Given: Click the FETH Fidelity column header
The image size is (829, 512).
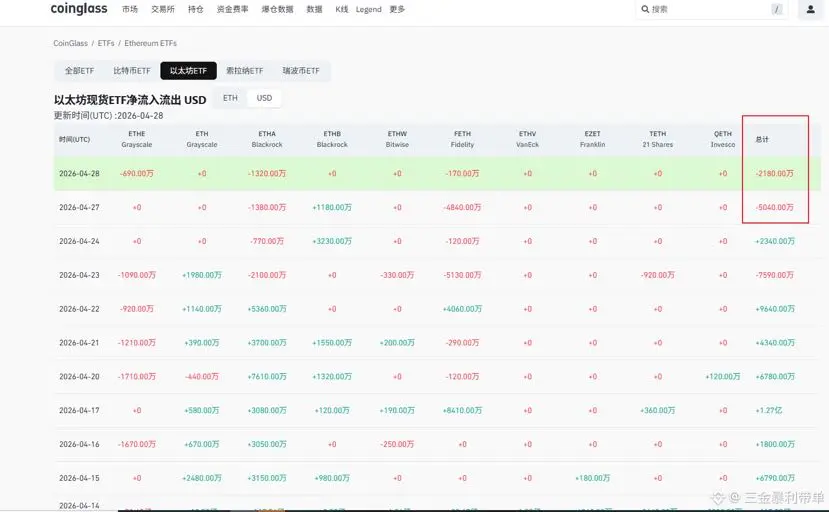Looking at the screenshot, I should tap(463, 139).
